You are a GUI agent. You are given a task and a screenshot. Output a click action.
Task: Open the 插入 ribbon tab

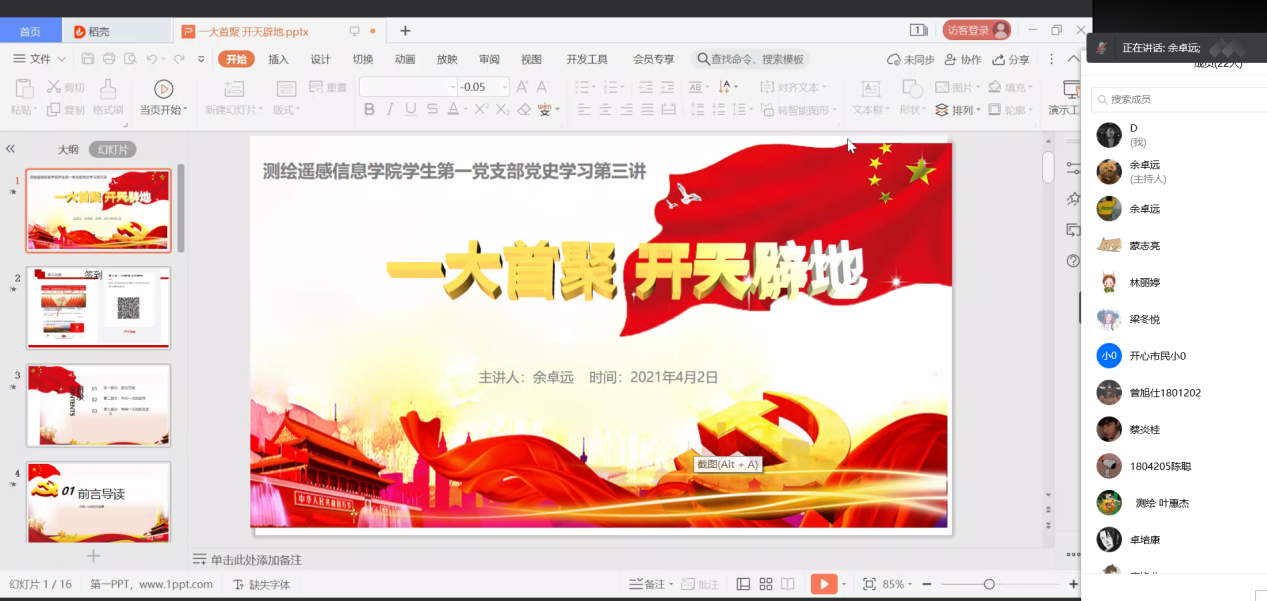coord(278,59)
